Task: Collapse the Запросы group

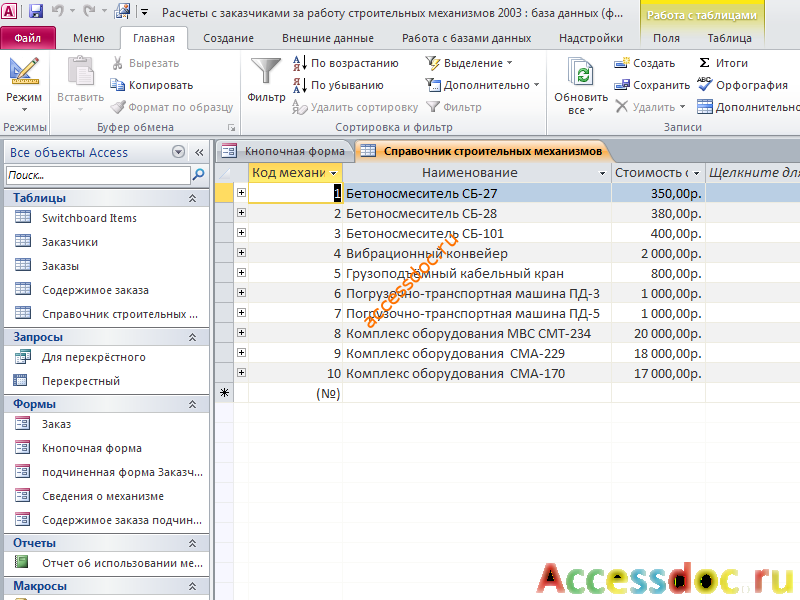Action: [192, 337]
